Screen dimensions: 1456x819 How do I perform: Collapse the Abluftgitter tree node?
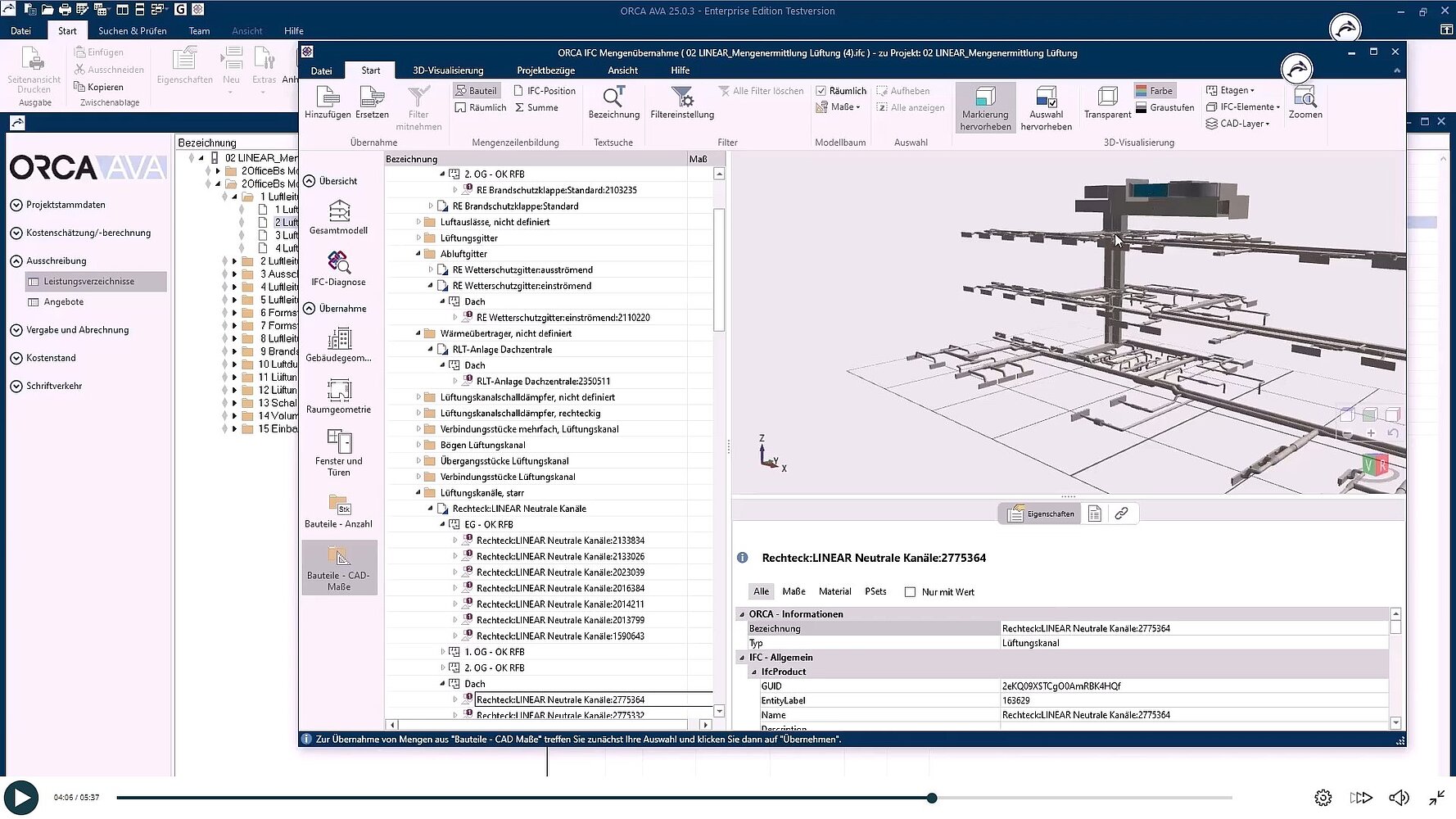pyautogui.click(x=418, y=254)
